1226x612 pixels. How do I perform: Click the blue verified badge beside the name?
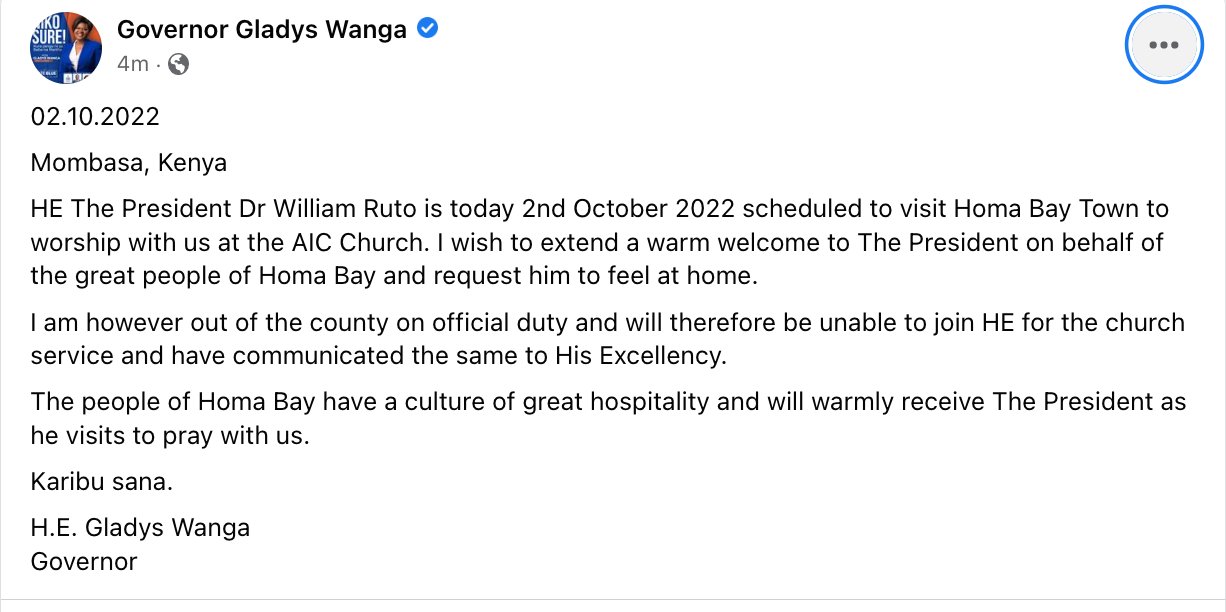coord(427,29)
